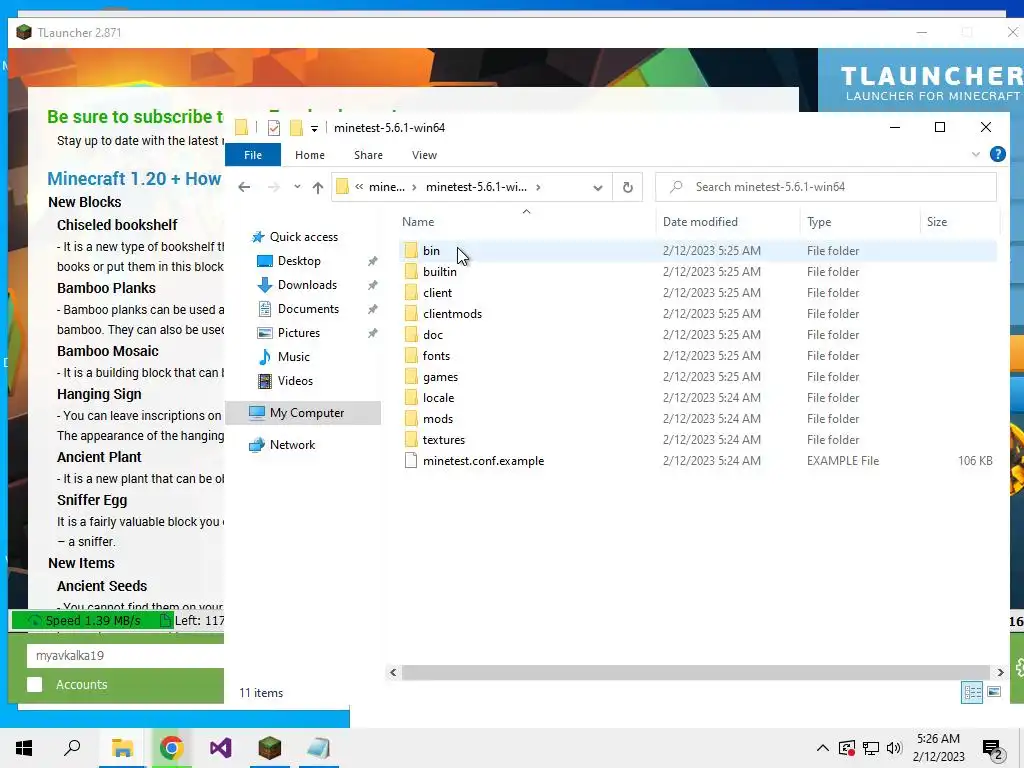Image resolution: width=1024 pixels, height=768 pixels.
Task: Open recent locations dropdown arrow
Action: 297,187
